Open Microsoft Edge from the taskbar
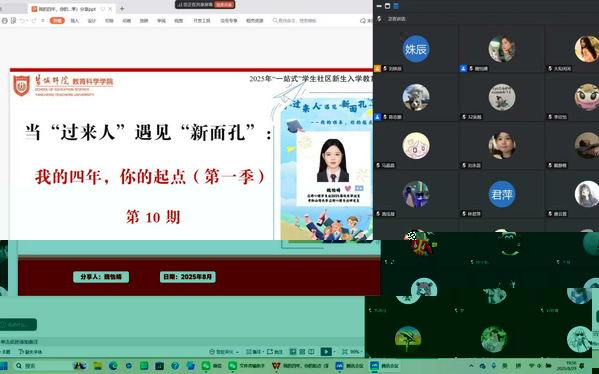Viewport: 599px width, 374px height. [x=113, y=366]
